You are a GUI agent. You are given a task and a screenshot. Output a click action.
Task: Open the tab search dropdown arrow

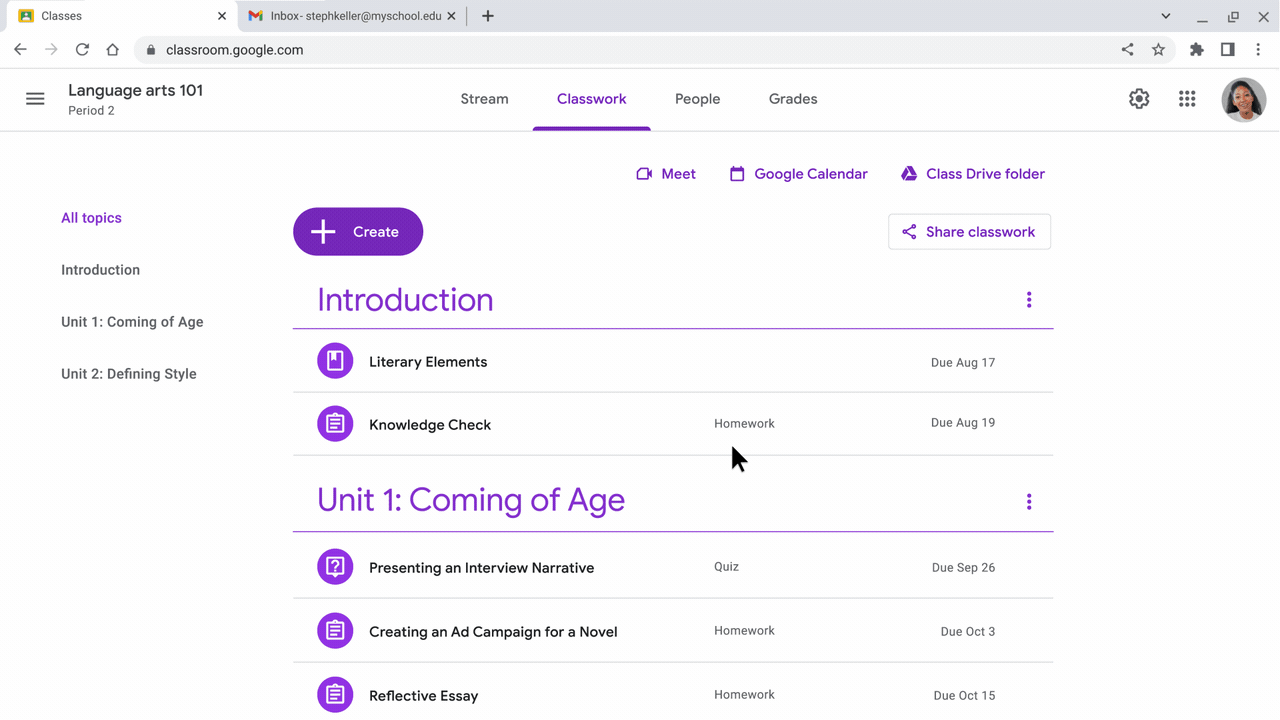tap(1165, 16)
